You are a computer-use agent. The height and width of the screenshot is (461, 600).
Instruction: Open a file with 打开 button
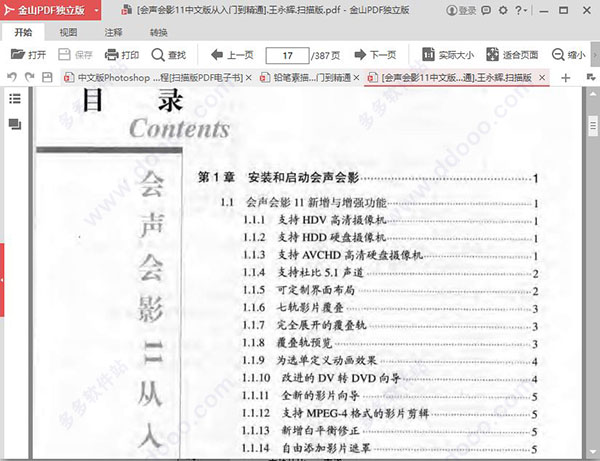click(x=28, y=55)
